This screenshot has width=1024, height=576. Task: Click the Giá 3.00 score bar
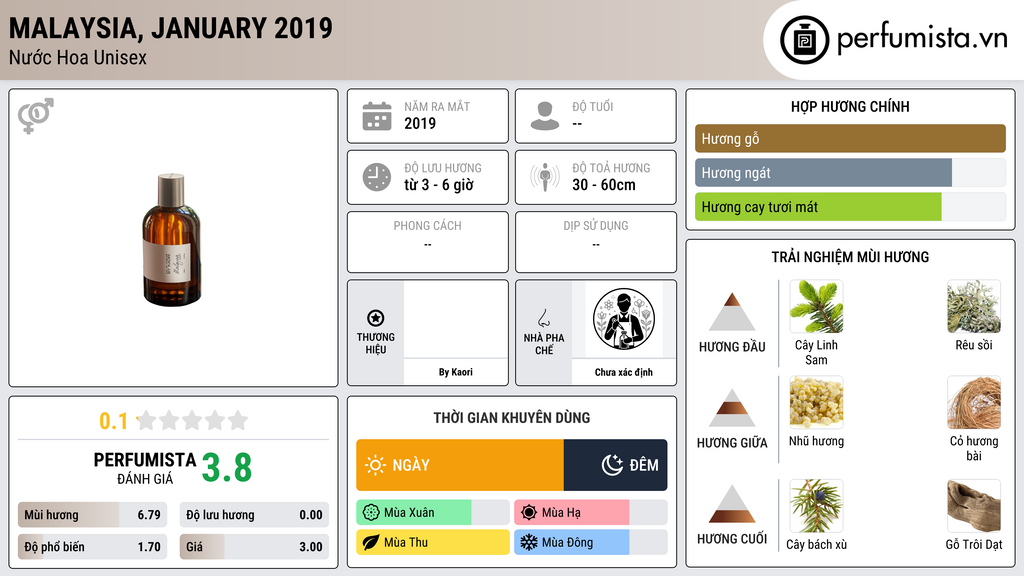[254, 547]
